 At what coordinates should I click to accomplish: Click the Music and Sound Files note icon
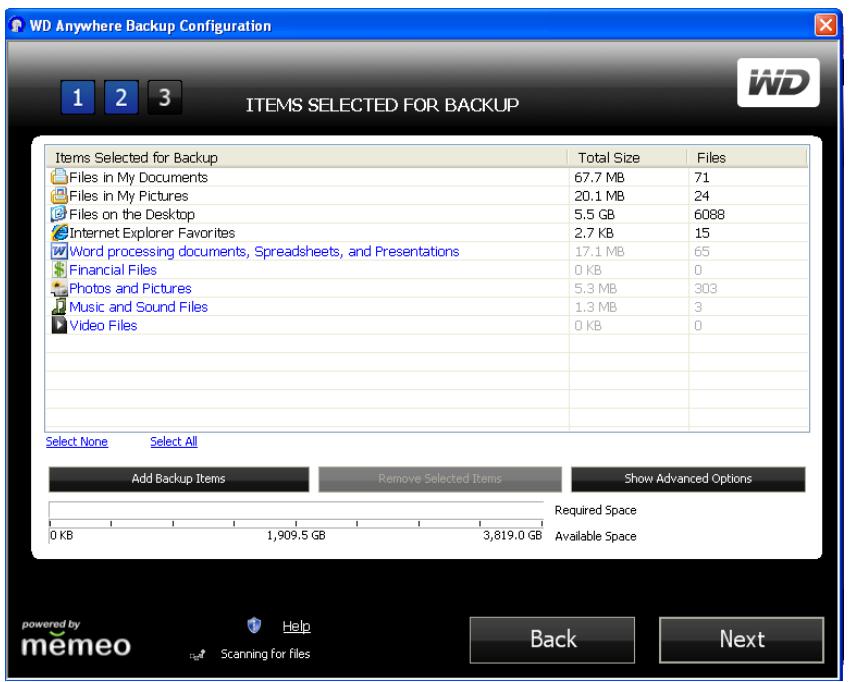[x=59, y=306]
